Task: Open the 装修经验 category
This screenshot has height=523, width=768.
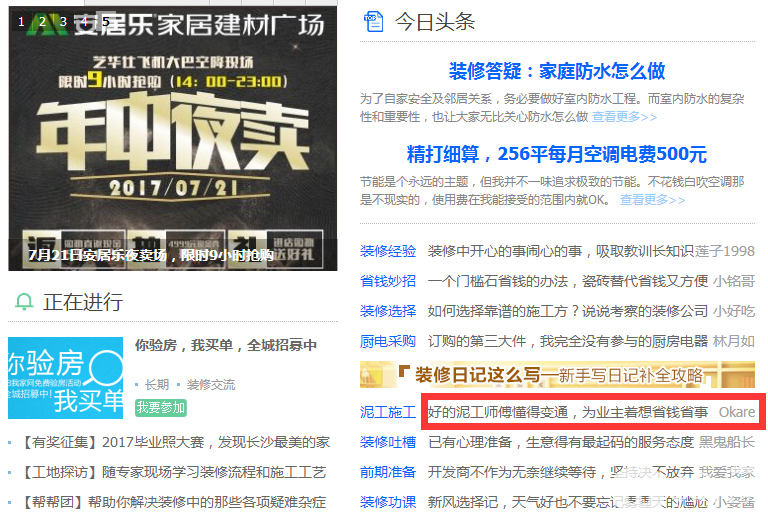Action: [x=388, y=251]
